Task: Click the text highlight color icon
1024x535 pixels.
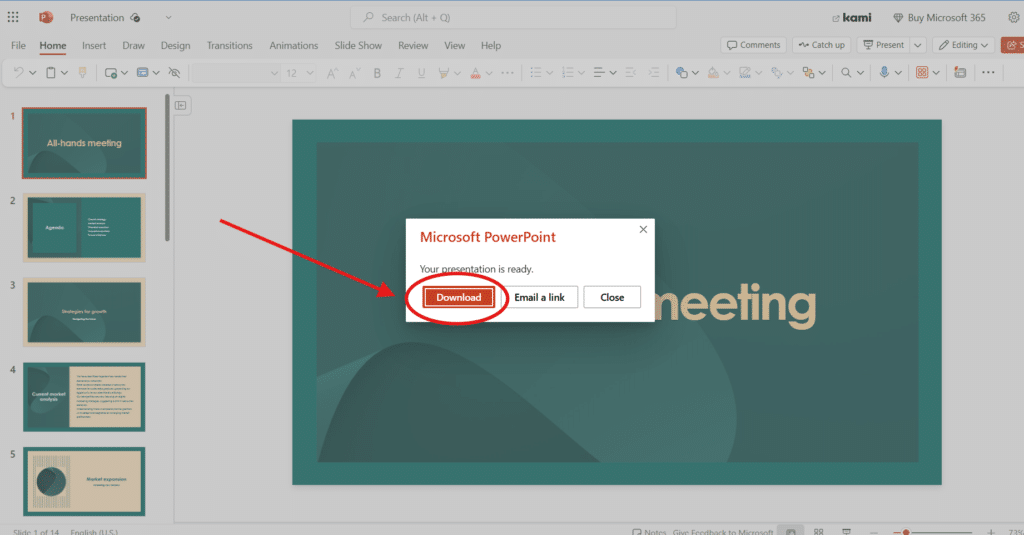Action: (x=443, y=73)
